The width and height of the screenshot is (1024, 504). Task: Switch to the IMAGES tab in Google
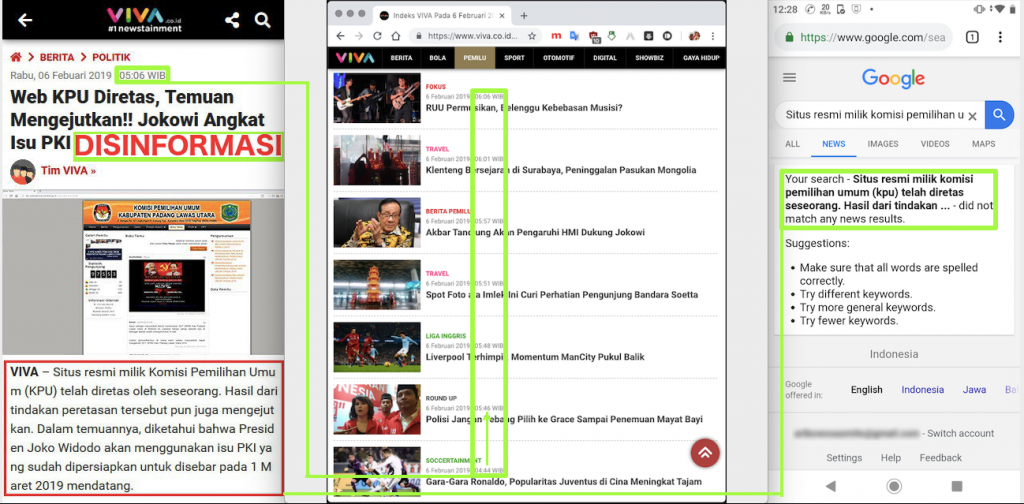882,144
